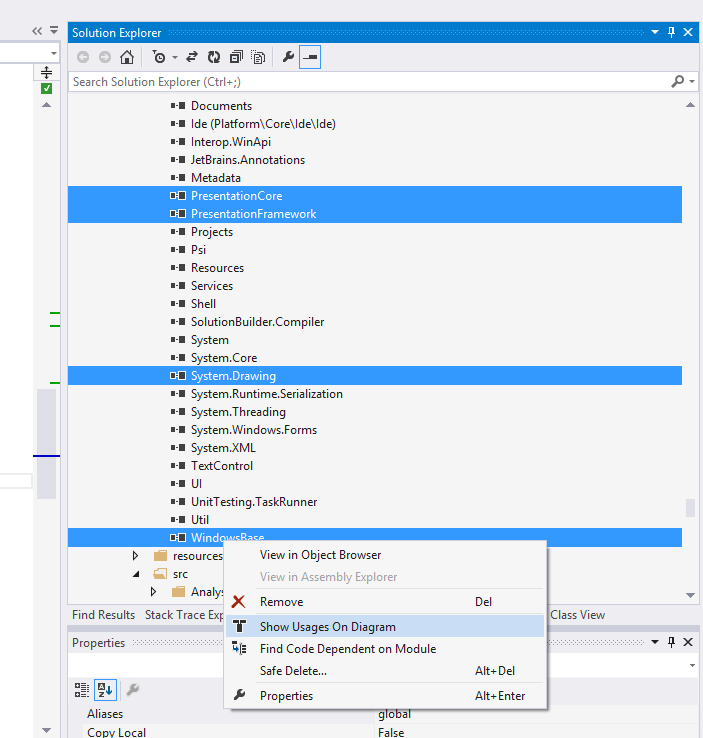703x738 pixels.
Task: Select the Metadata reference
Action: [216, 178]
